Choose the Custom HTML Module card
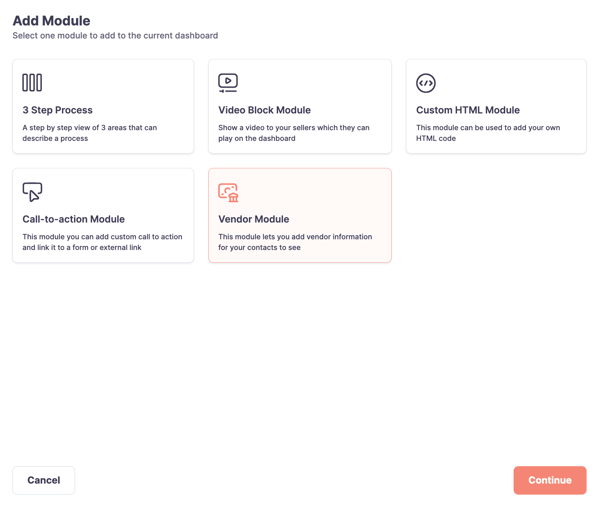The height and width of the screenshot is (508, 599). [x=496, y=106]
